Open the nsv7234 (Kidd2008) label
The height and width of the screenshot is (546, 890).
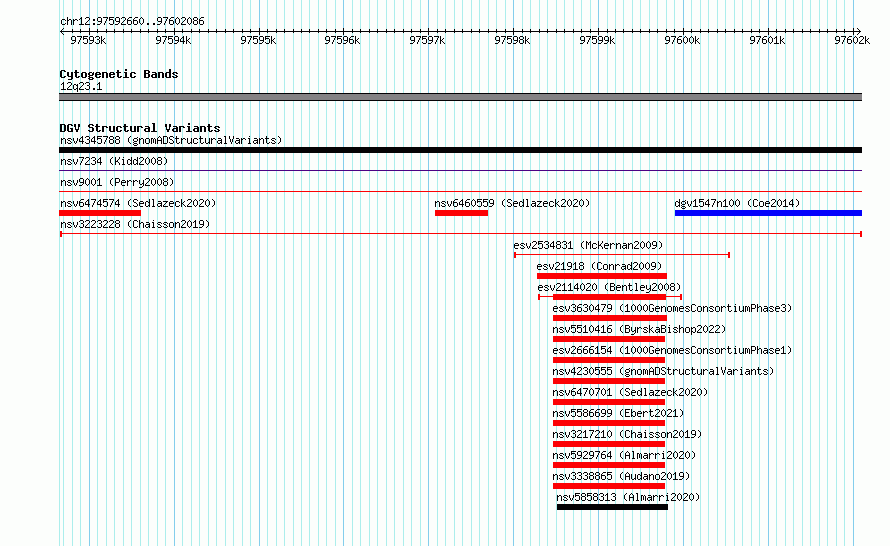click(114, 161)
